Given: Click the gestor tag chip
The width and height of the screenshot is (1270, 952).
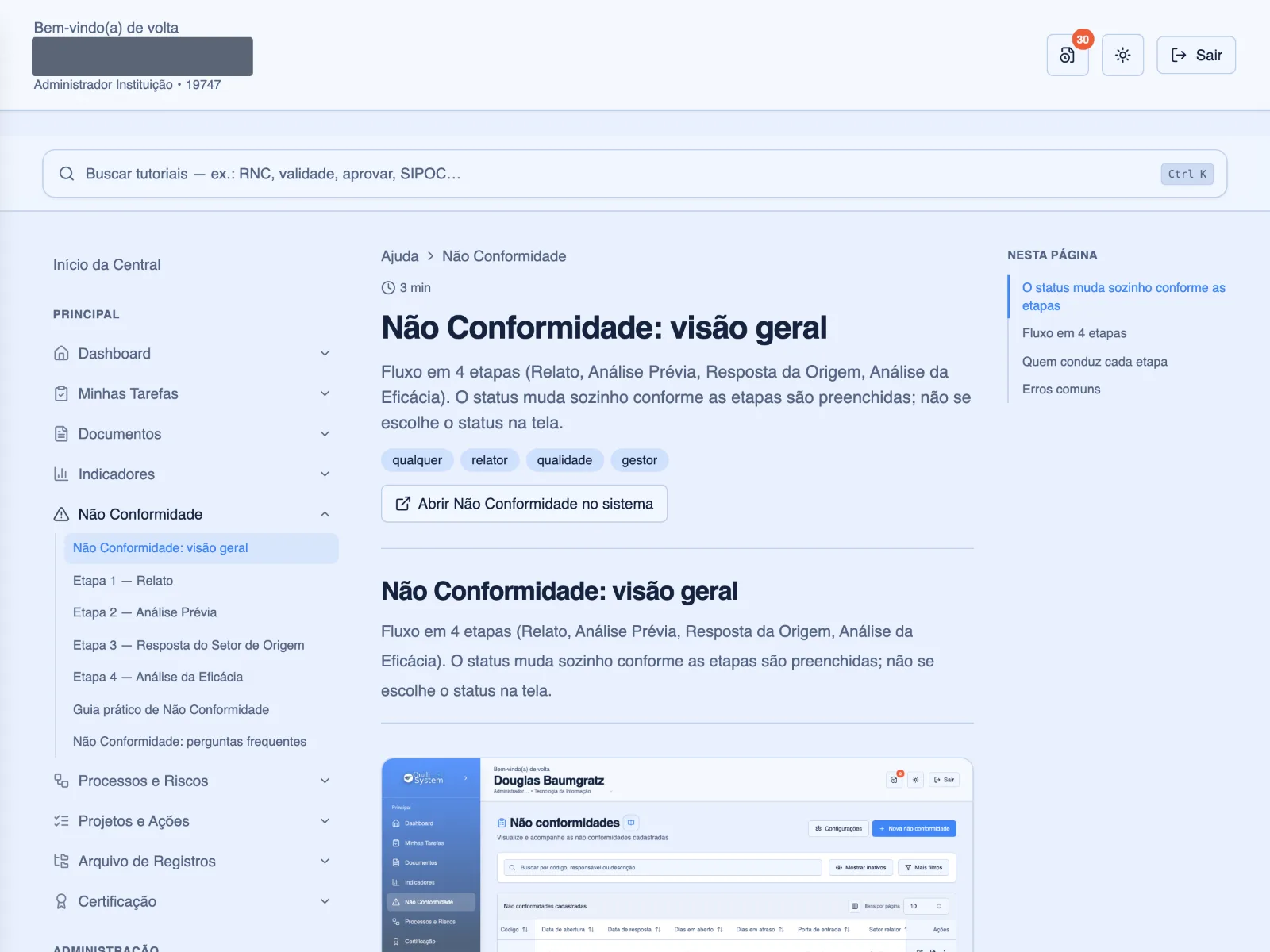Looking at the screenshot, I should coord(640,460).
